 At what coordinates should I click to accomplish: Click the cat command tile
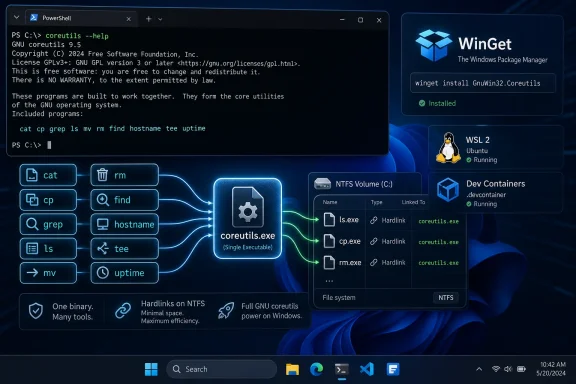click(x=48, y=175)
